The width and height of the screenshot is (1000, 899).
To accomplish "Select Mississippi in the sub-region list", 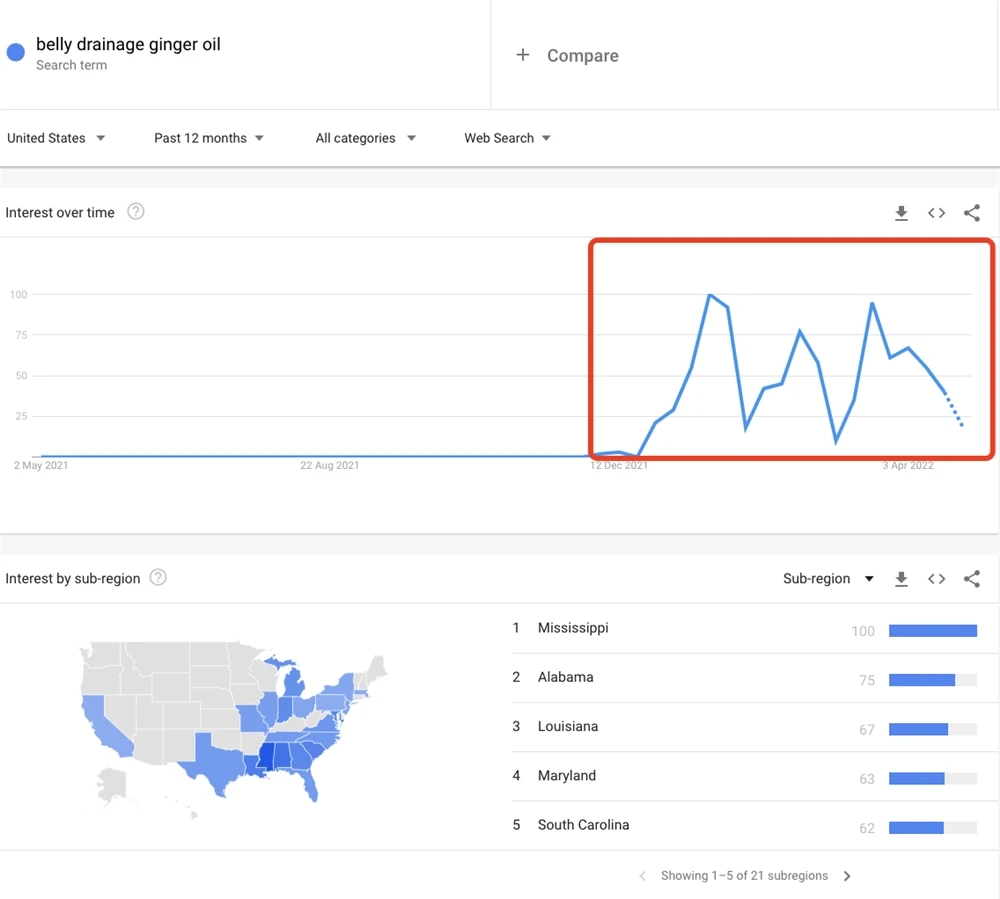I will point(573,628).
